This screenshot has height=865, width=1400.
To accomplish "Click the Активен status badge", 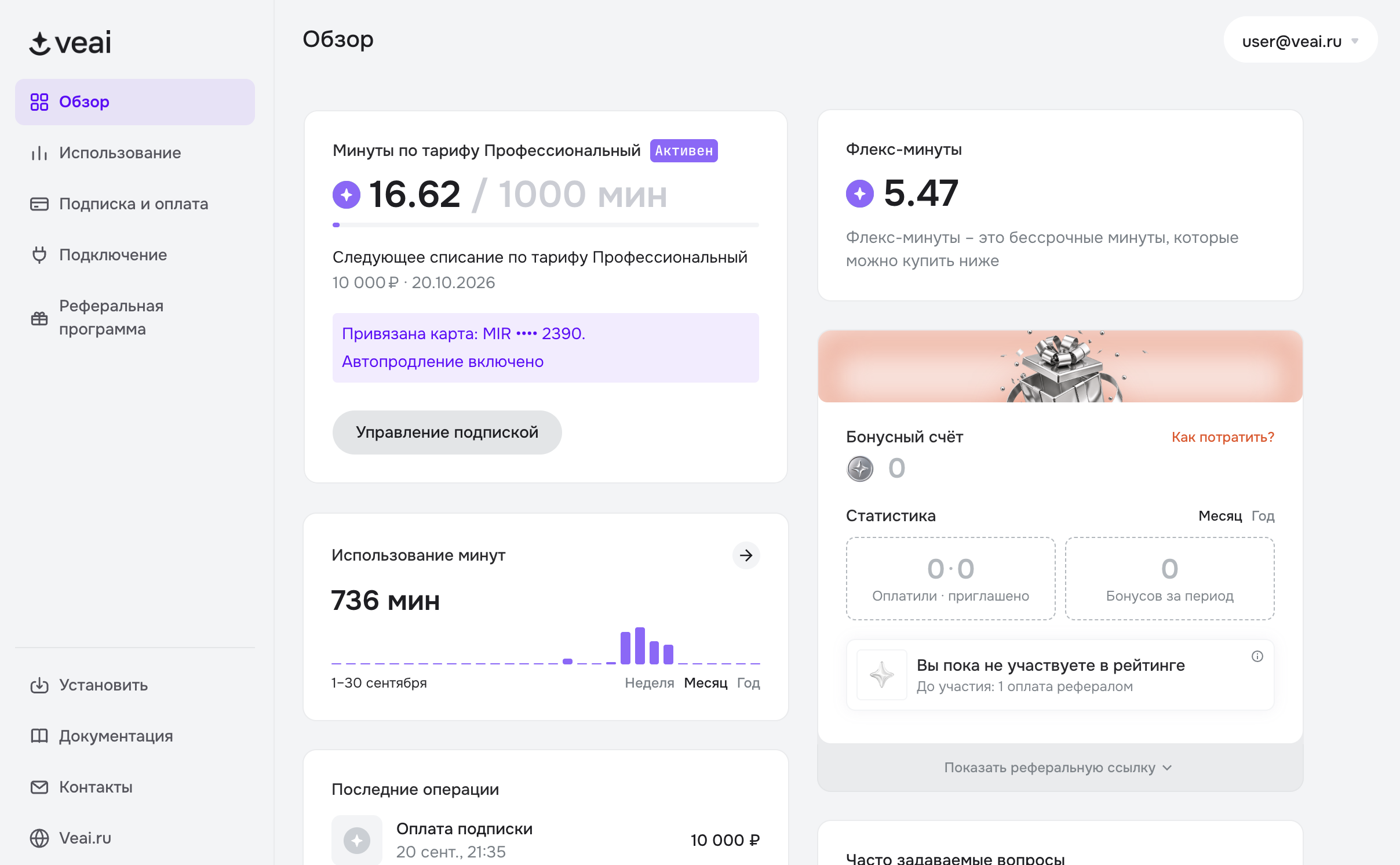I will pos(684,151).
